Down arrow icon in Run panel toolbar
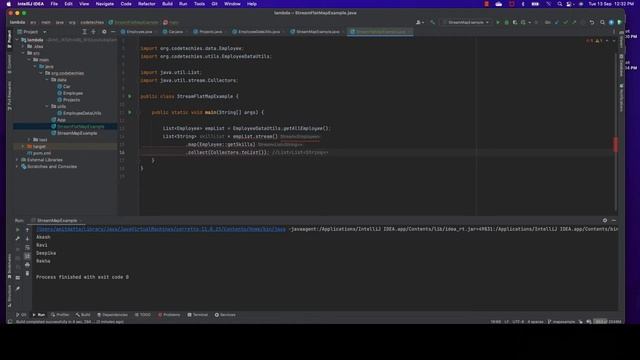 (x=27, y=238)
